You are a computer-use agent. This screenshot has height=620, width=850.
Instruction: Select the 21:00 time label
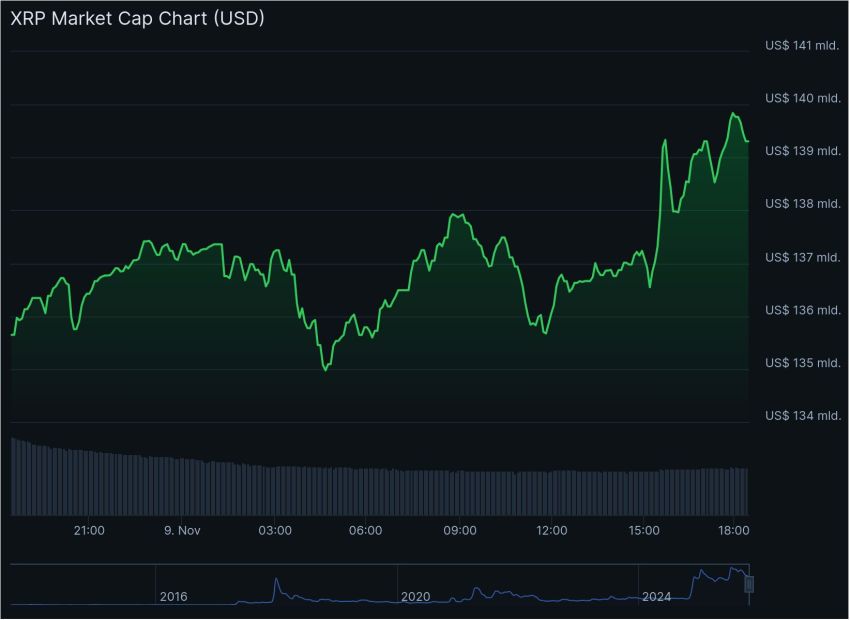(x=90, y=531)
